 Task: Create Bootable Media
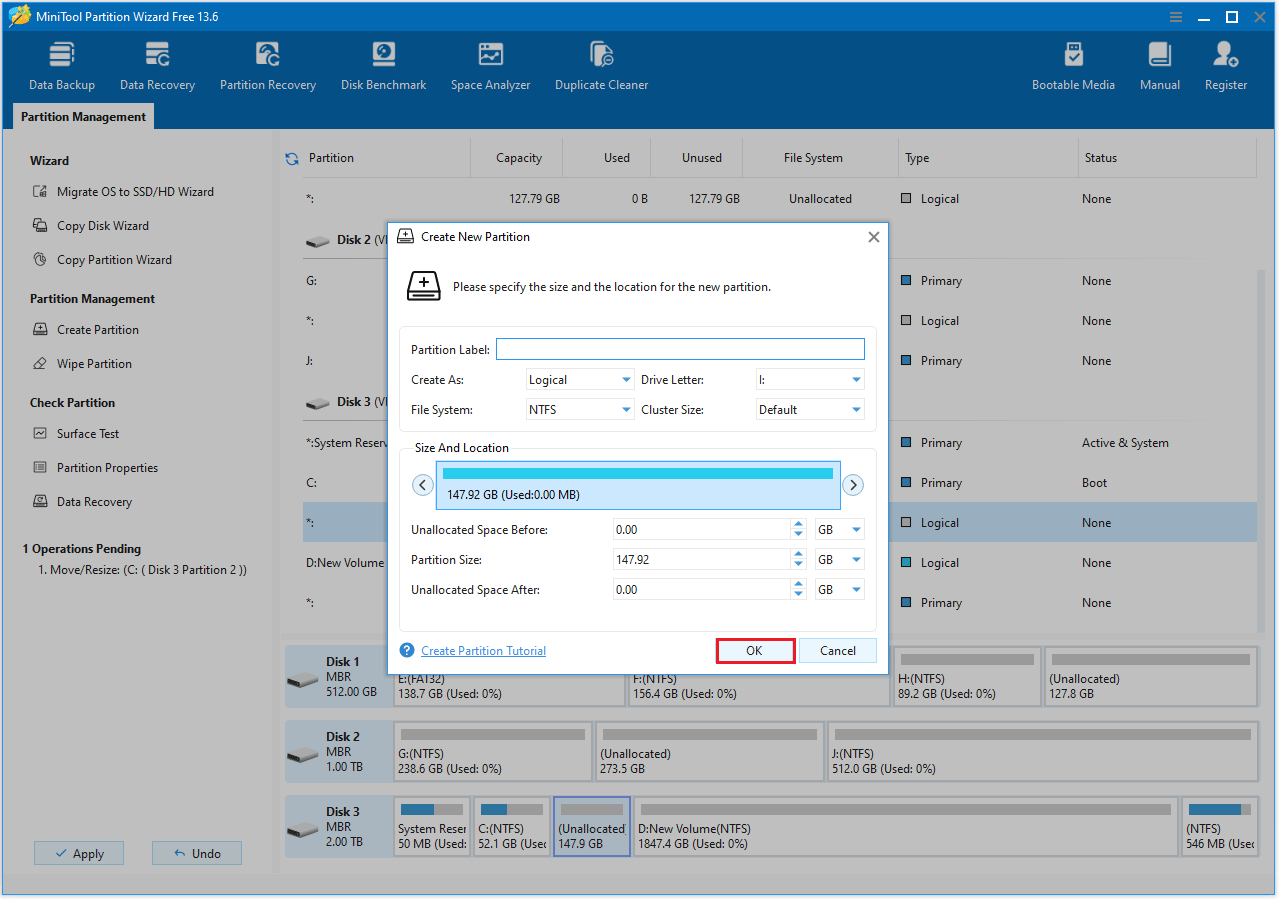tap(1073, 66)
